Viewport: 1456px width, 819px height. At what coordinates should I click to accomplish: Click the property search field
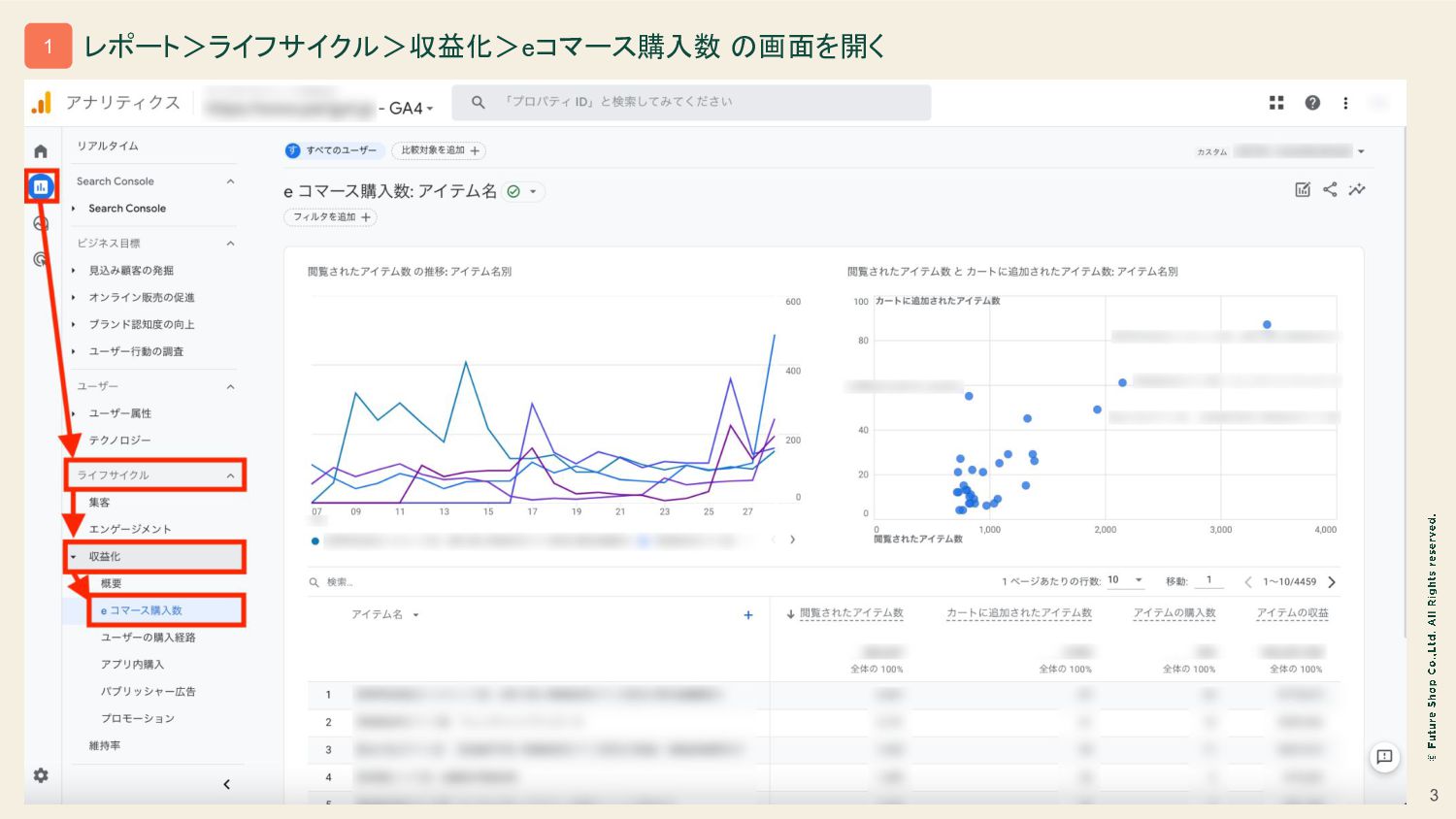pos(699,102)
